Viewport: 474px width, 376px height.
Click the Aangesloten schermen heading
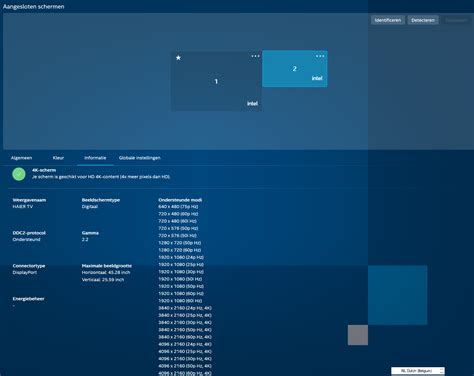[33, 6]
